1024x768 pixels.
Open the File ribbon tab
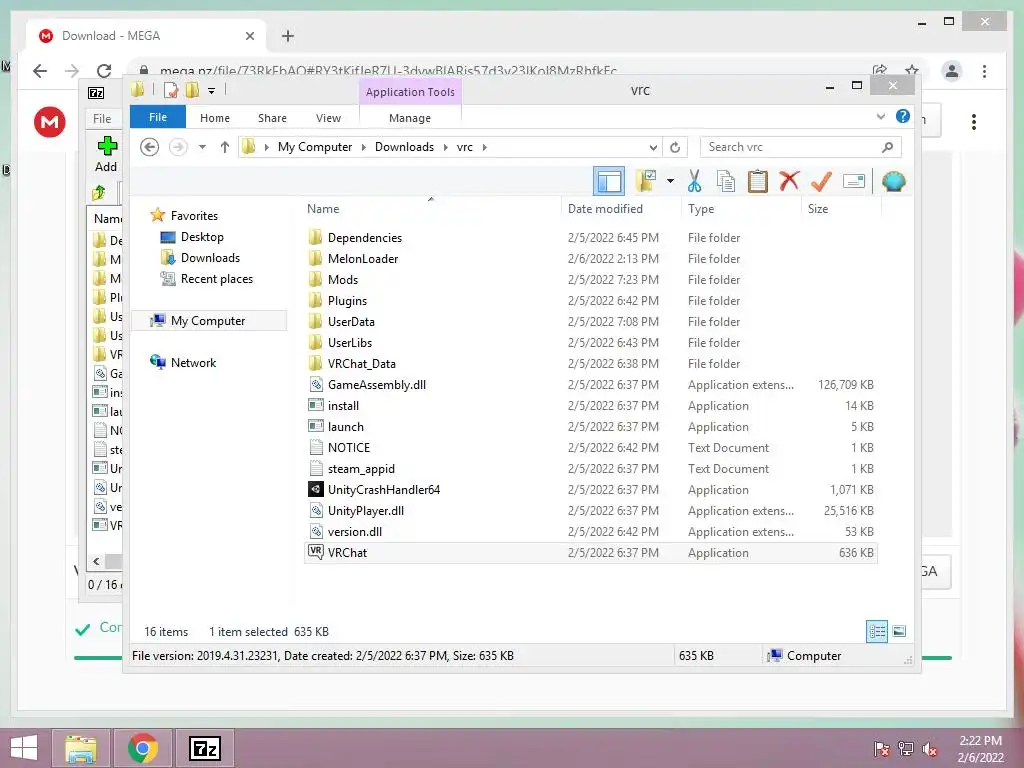point(158,117)
